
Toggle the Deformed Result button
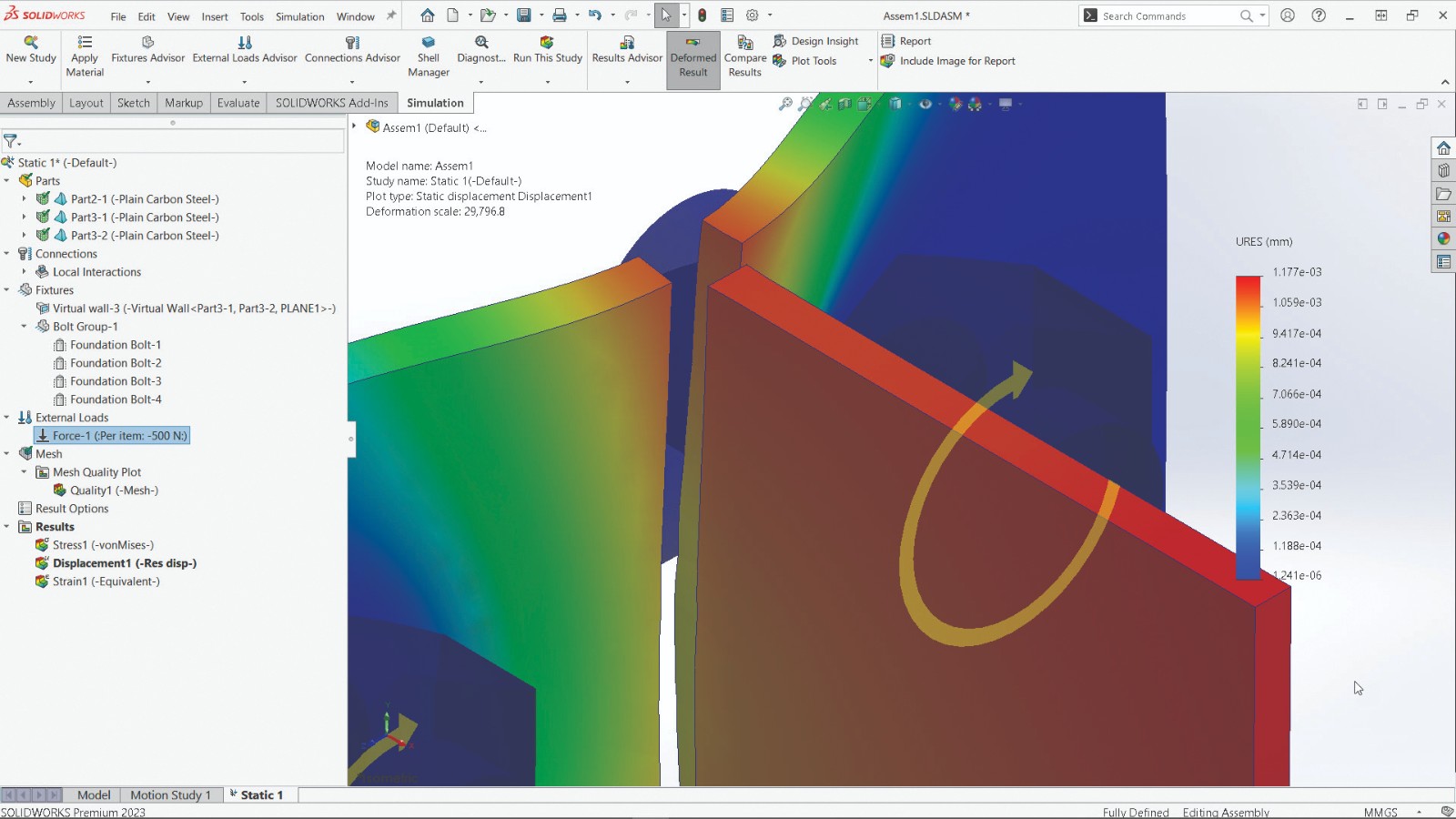tap(693, 59)
